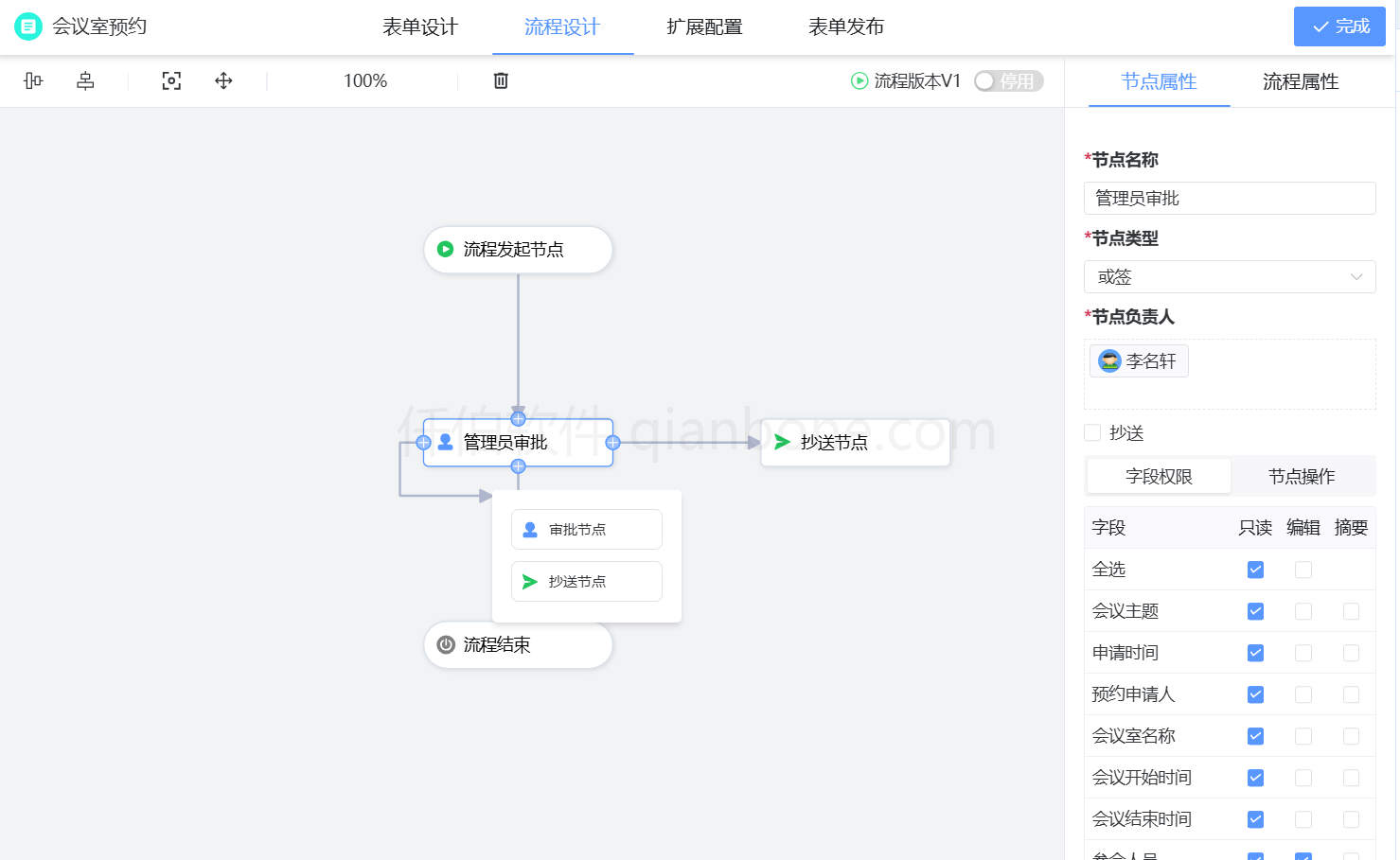Click the 完成 button
The image size is (1400, 860).
(1339, 26)
